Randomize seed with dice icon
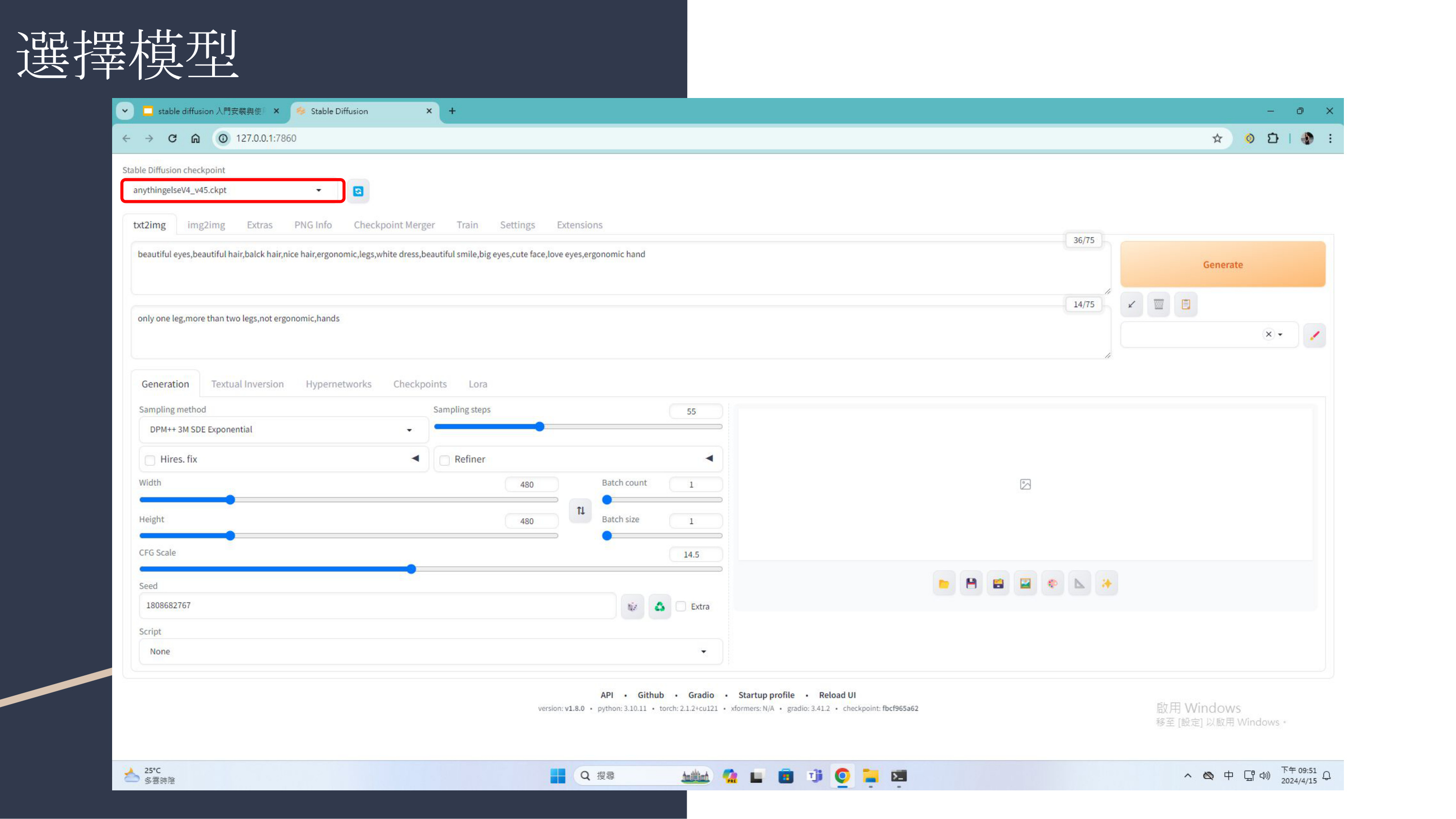Screen dimensions: 1456x819 pyautogui.click(x=632, y=606)
